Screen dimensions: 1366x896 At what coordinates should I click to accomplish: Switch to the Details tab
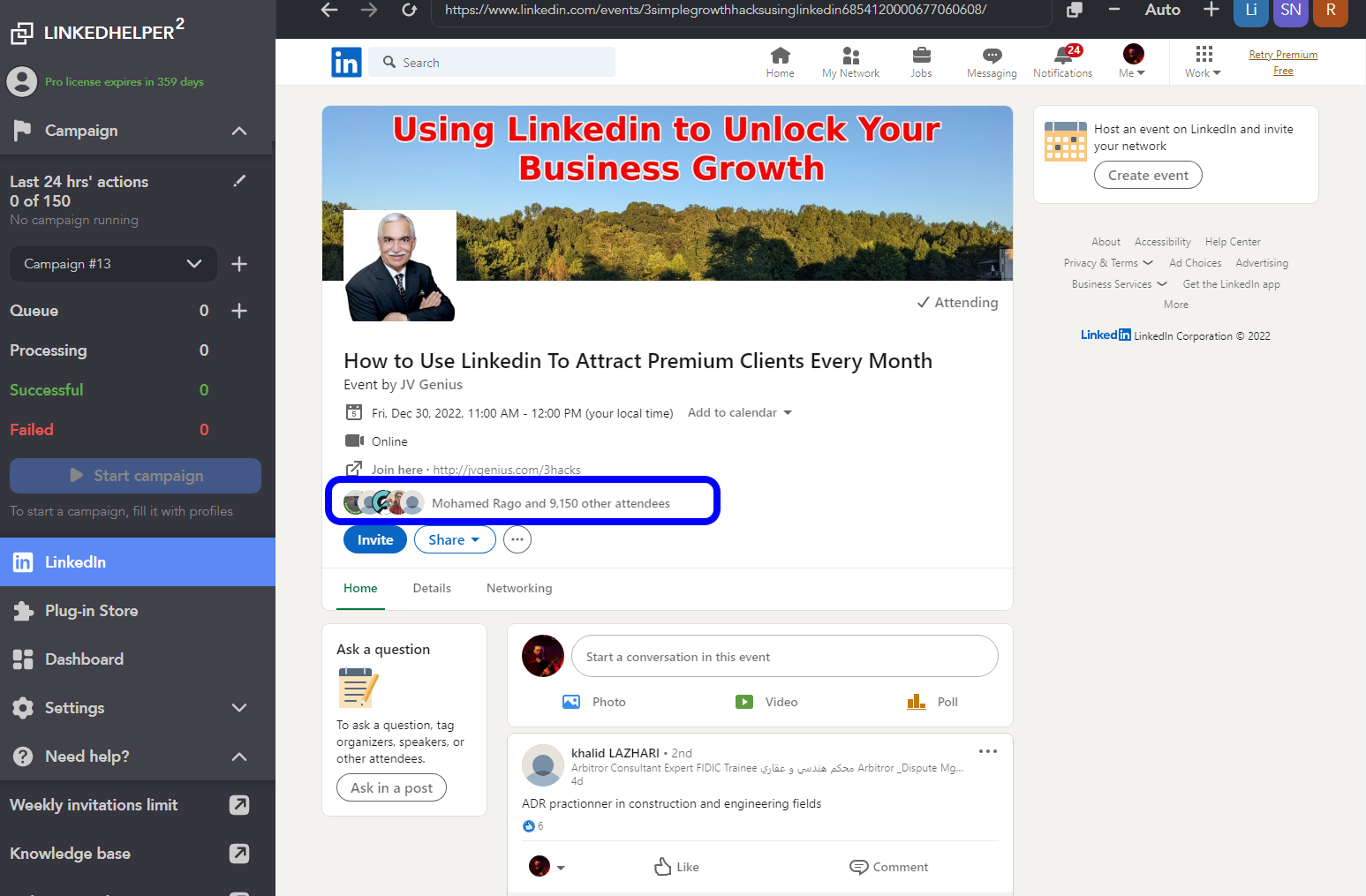coord(432,588)
